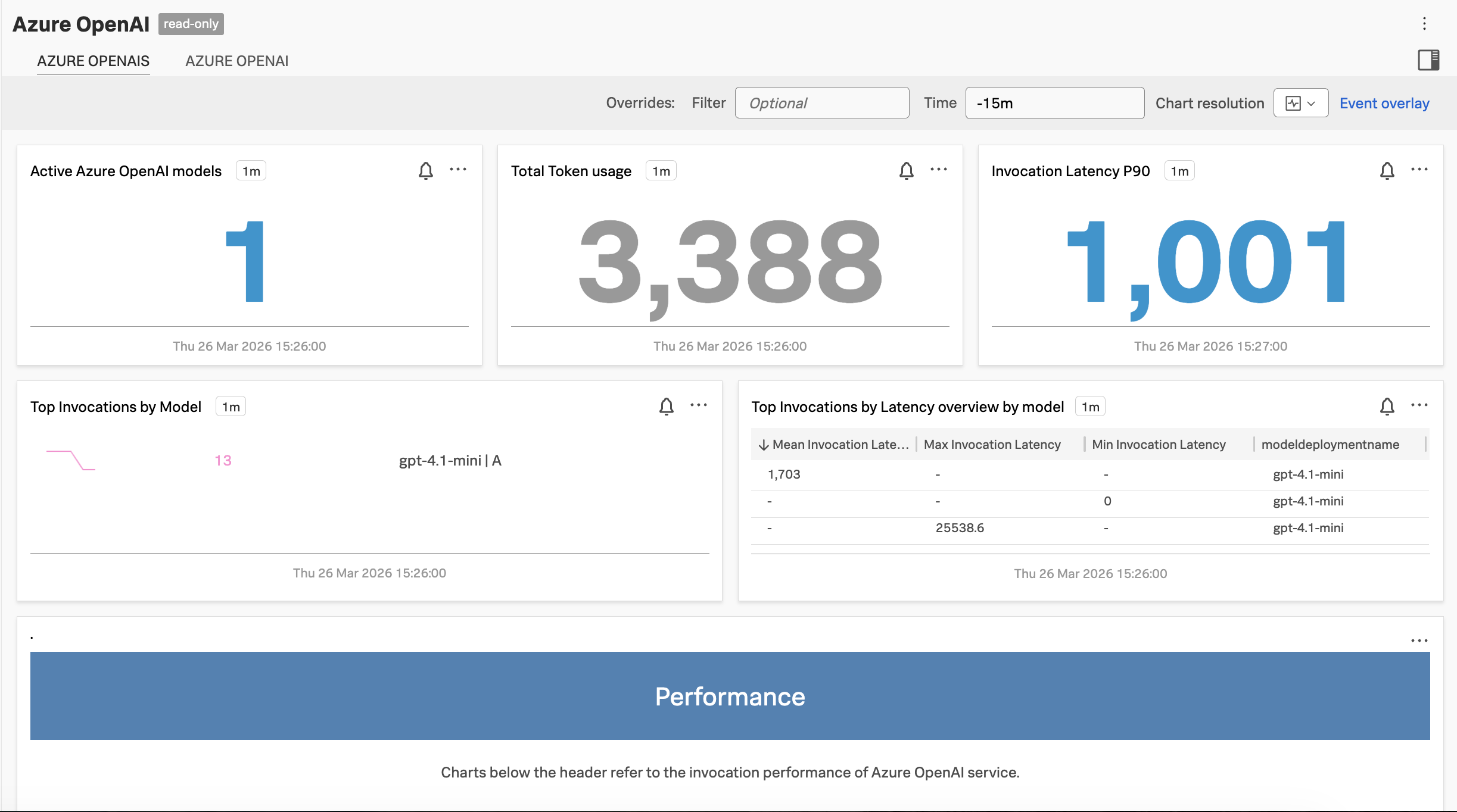Click 1m badge on Latency overview by model

[1091, 407]
